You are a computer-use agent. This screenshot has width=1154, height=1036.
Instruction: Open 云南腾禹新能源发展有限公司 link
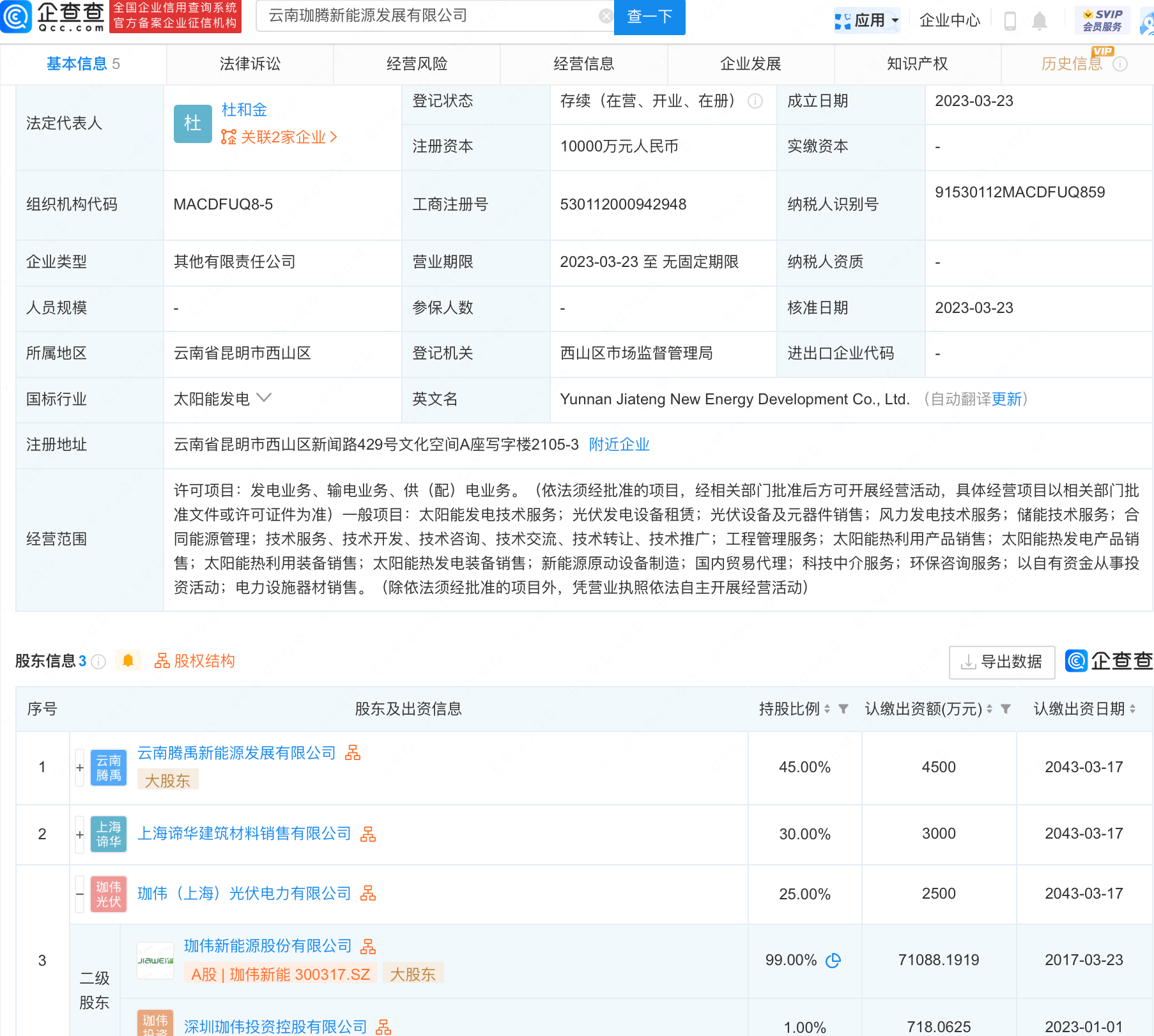[x=236, y=753]
